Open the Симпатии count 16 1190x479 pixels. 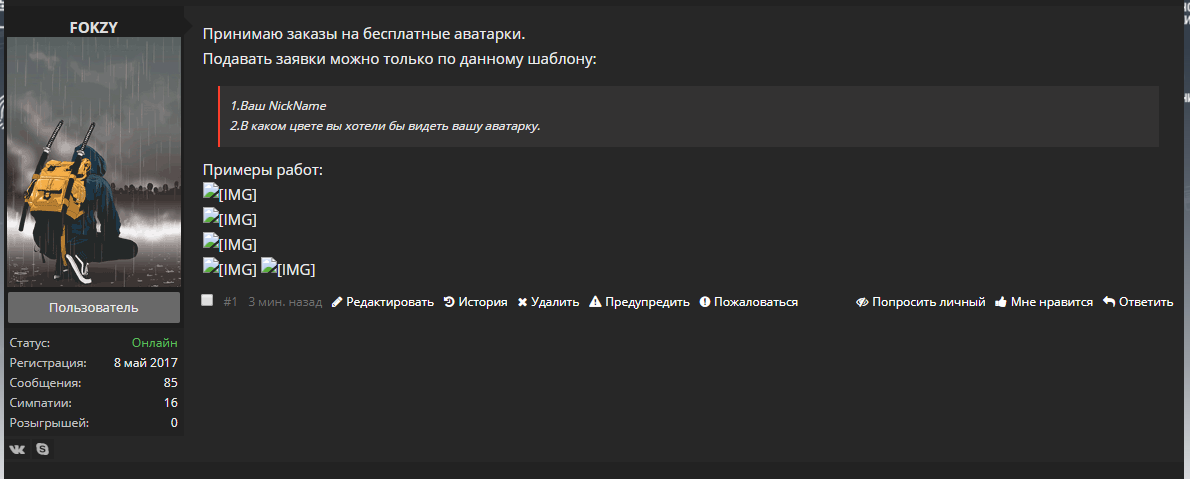170,403
